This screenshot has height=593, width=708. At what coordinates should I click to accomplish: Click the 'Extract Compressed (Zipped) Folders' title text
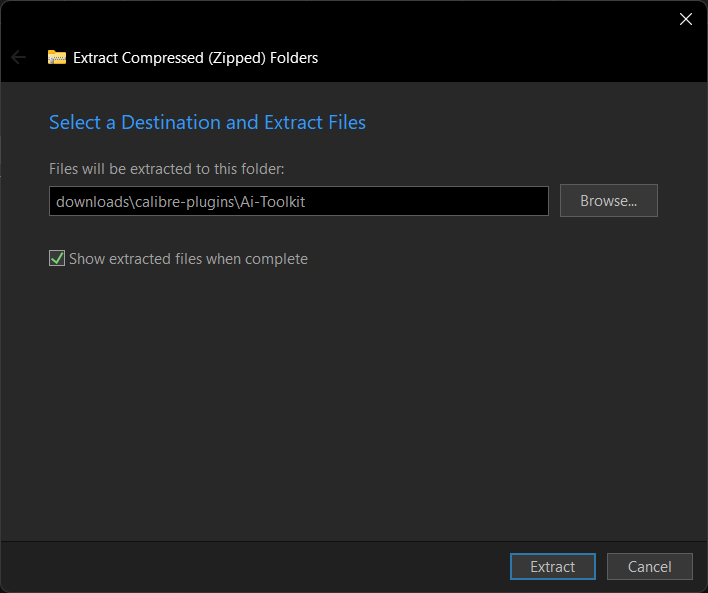click(196, 58)
